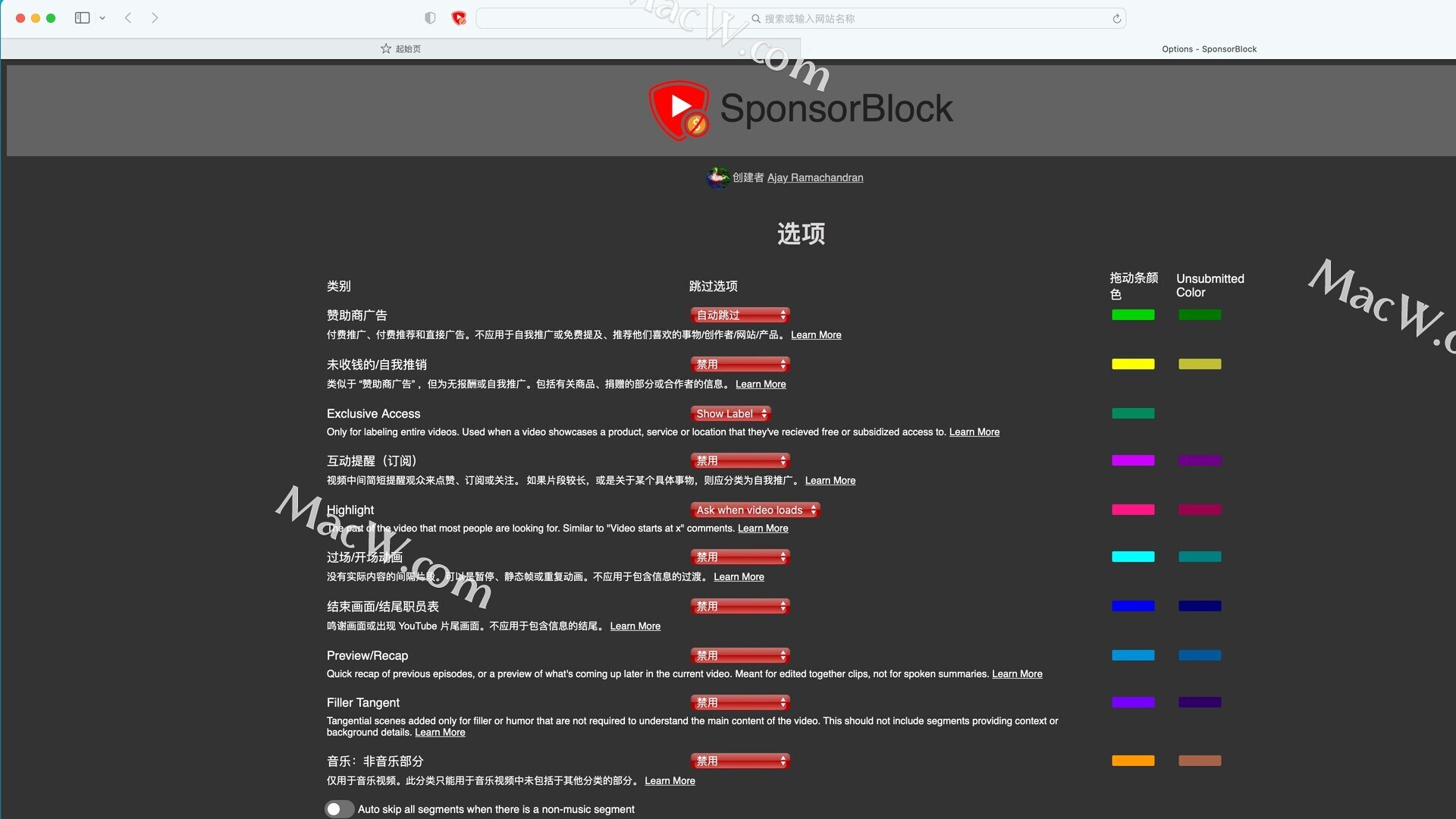Pick the darker blue unsubmitted color for Preview/Recap
The height and width of the screenshot is (819, 1456).
coord(1200,655)
